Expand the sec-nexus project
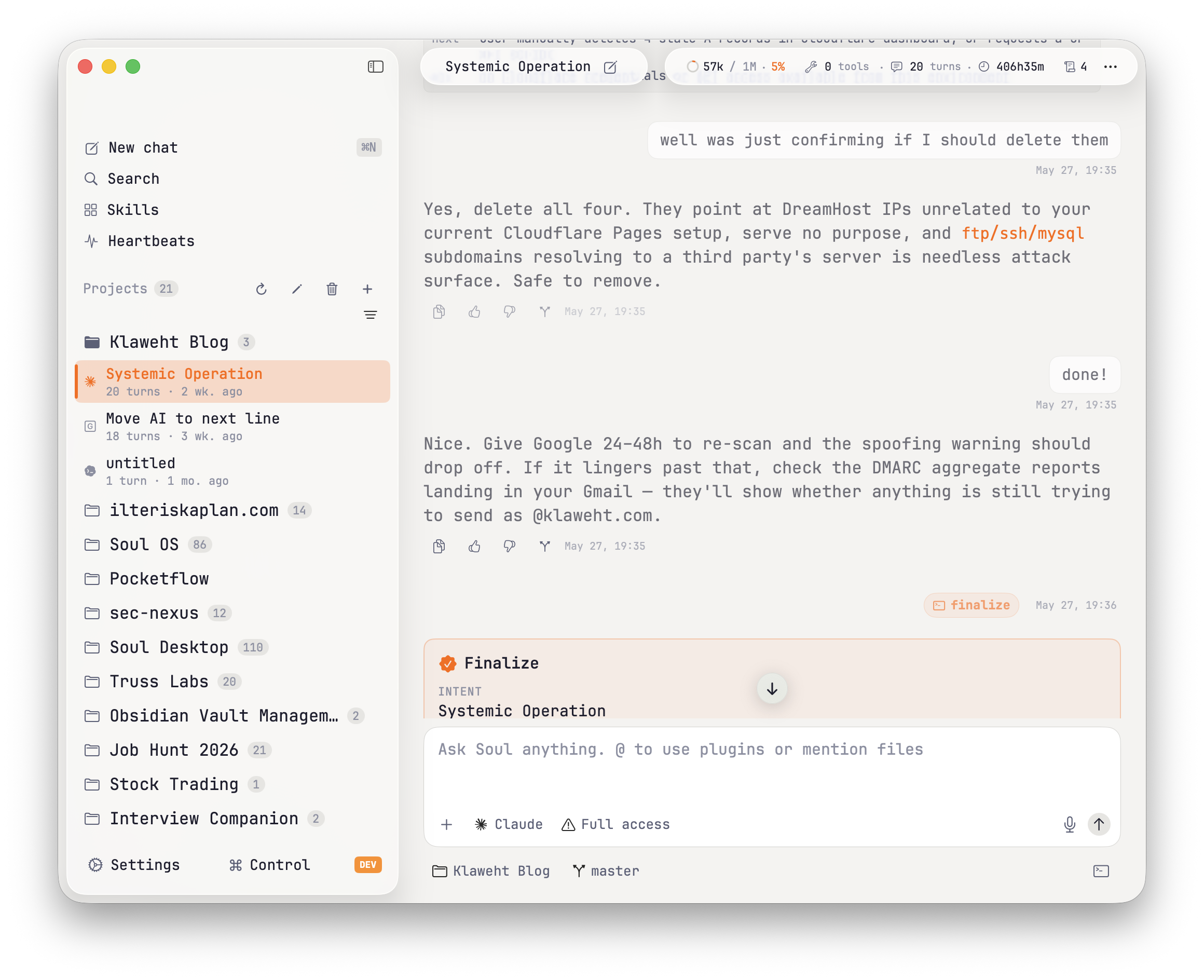This screenshot has height=980, width=1204. 232,613
